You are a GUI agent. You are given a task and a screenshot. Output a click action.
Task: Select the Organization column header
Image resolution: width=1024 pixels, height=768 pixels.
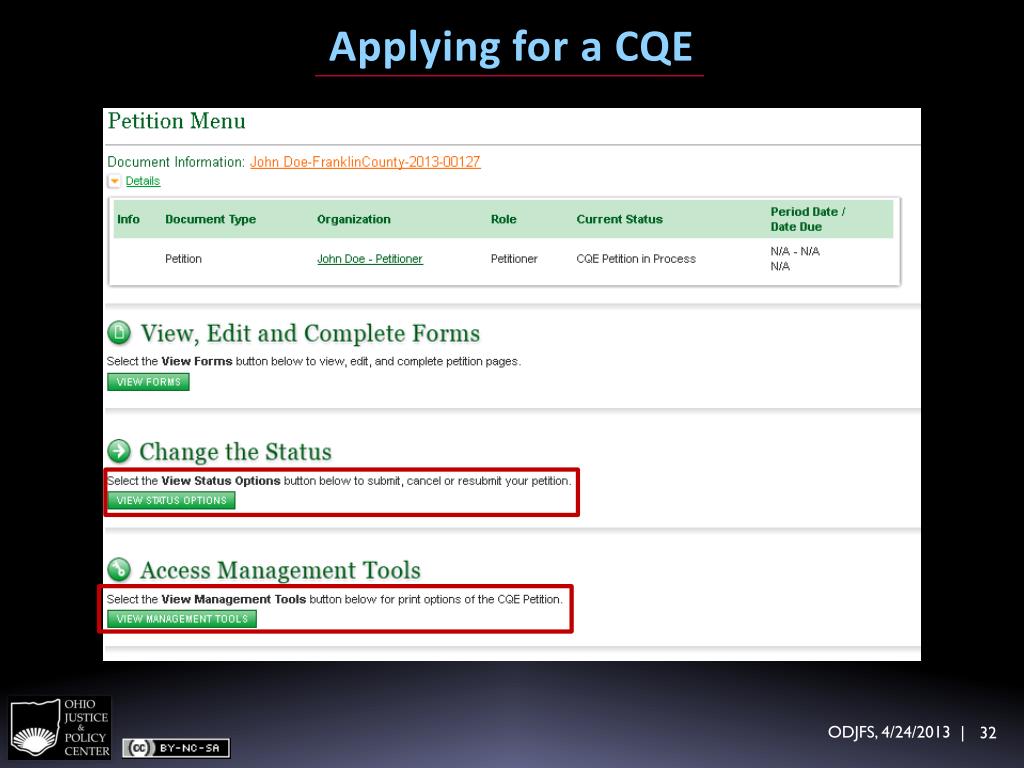(353, 219)
